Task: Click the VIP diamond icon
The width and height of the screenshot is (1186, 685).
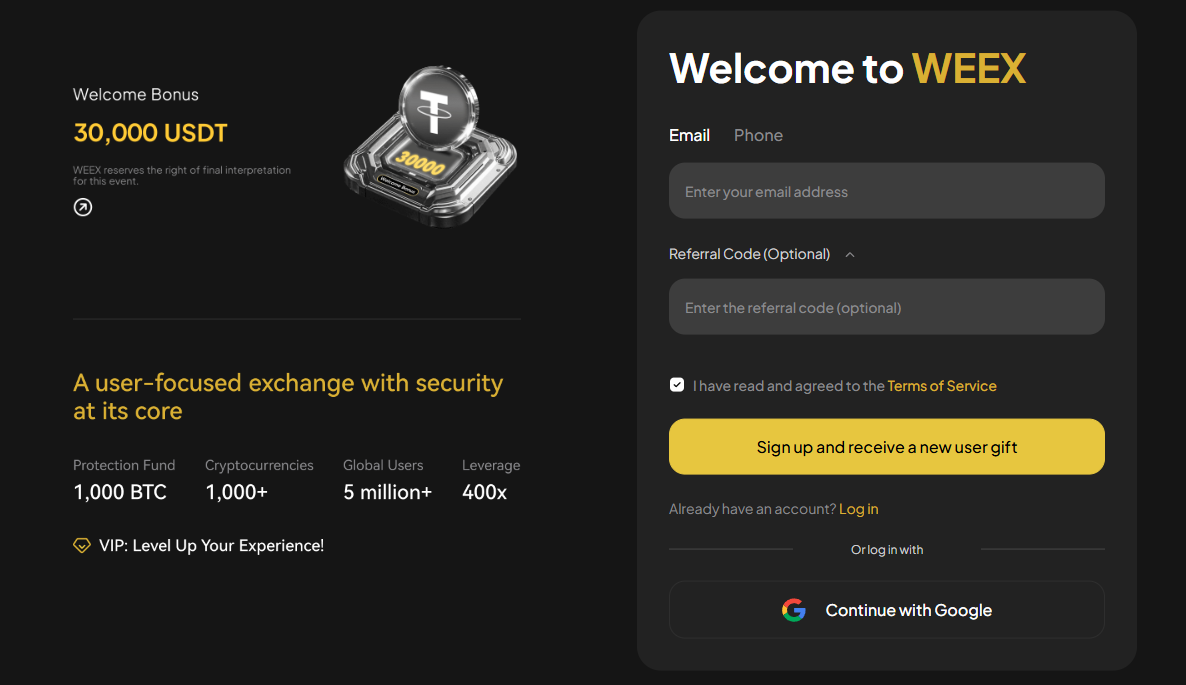Action: coord(82,546)
